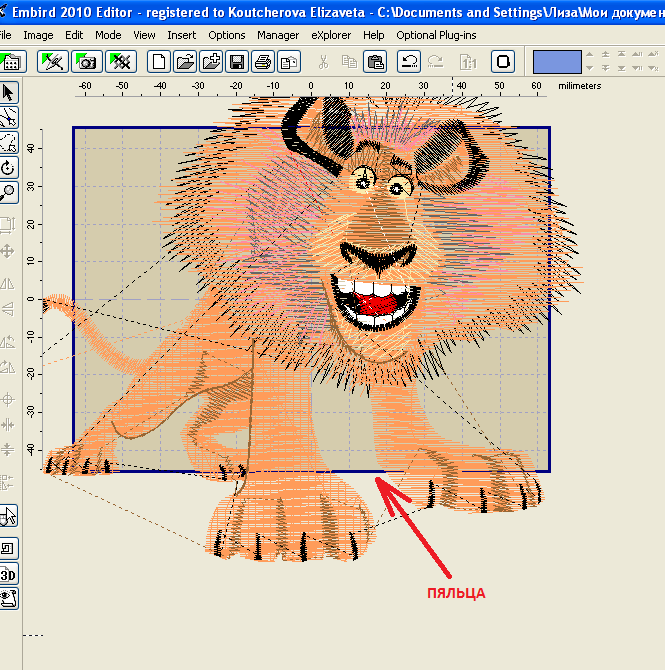Create a new blank design file
Screen dimensions: 665x670
[x=159, y=62]
